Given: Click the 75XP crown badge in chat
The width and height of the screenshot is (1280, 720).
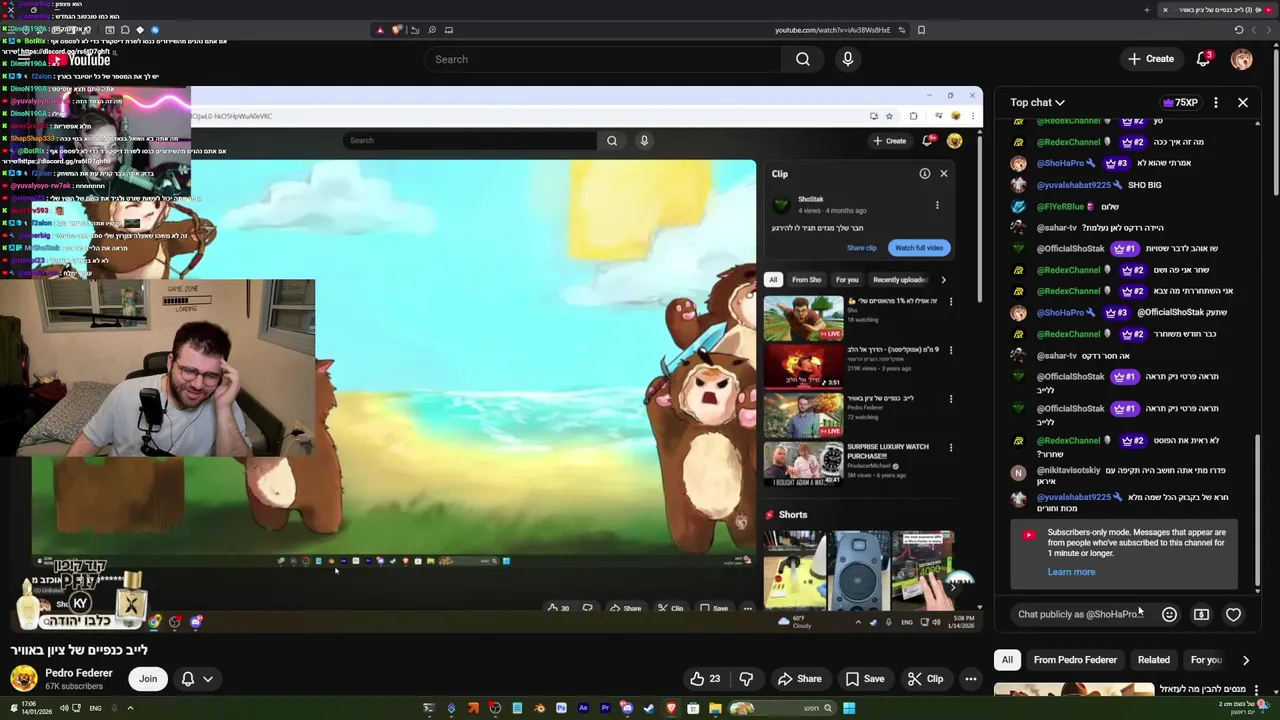Looking at the screenshot, I should click(x=1180, y=102).
